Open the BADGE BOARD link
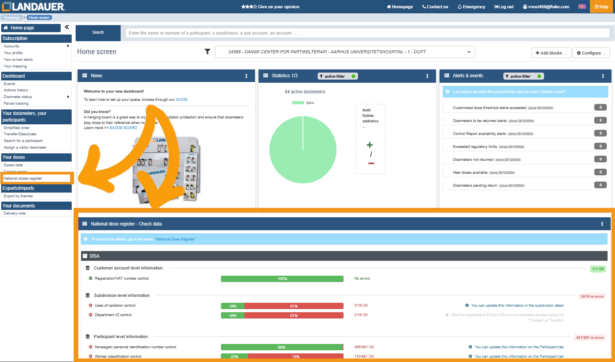This screenshot has width=615, height=362. (x=123, y=128)
